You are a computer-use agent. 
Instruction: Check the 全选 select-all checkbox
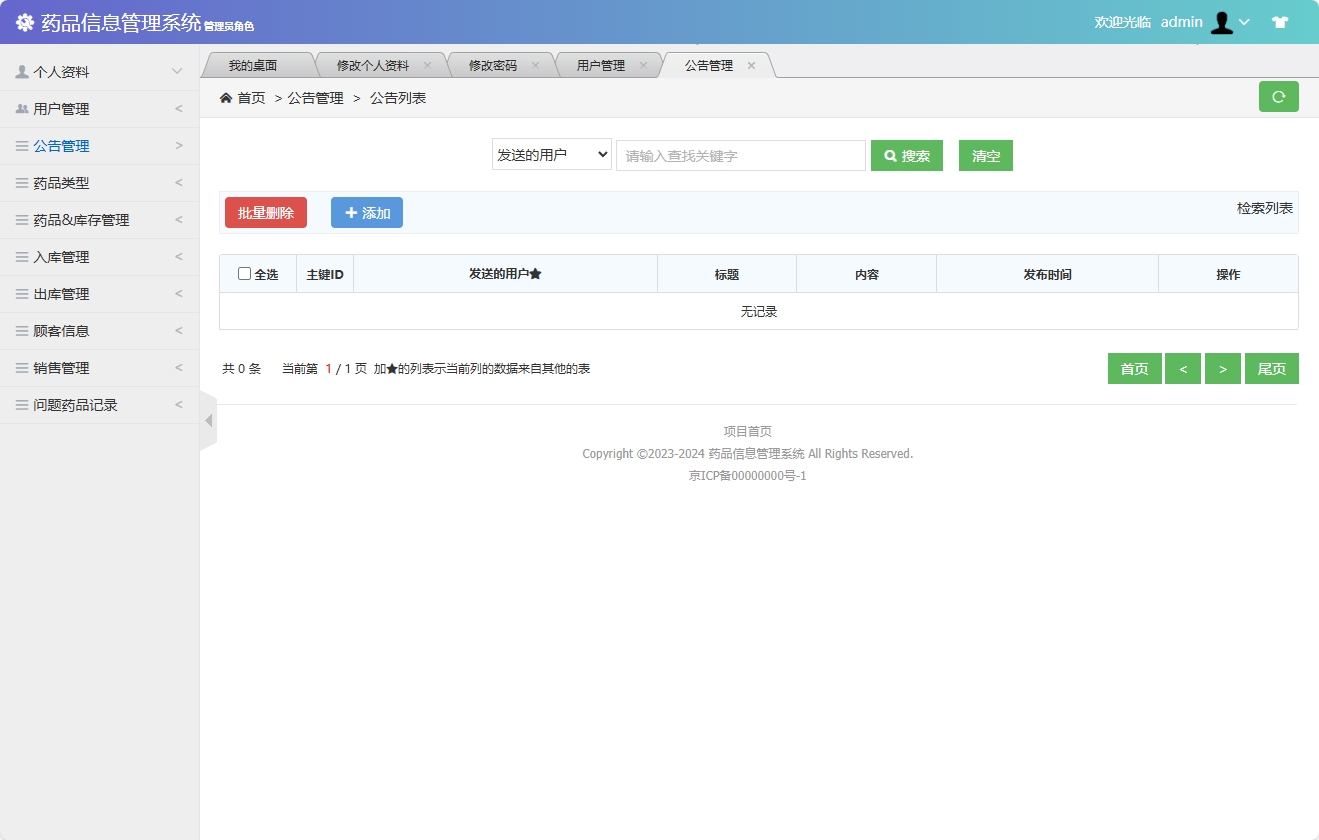243,273
